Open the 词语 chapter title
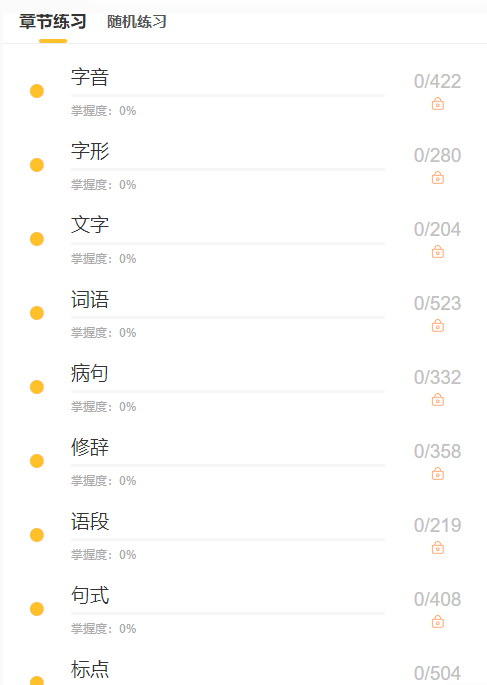This screenshot has height=685, width=487. [90, 299]
